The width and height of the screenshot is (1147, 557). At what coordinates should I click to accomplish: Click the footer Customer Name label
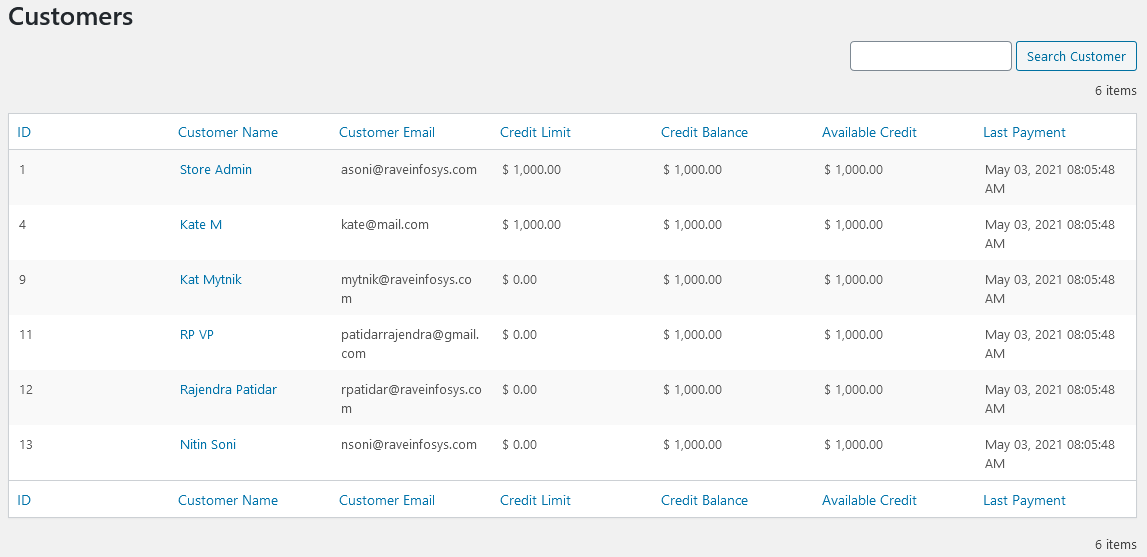227,500
